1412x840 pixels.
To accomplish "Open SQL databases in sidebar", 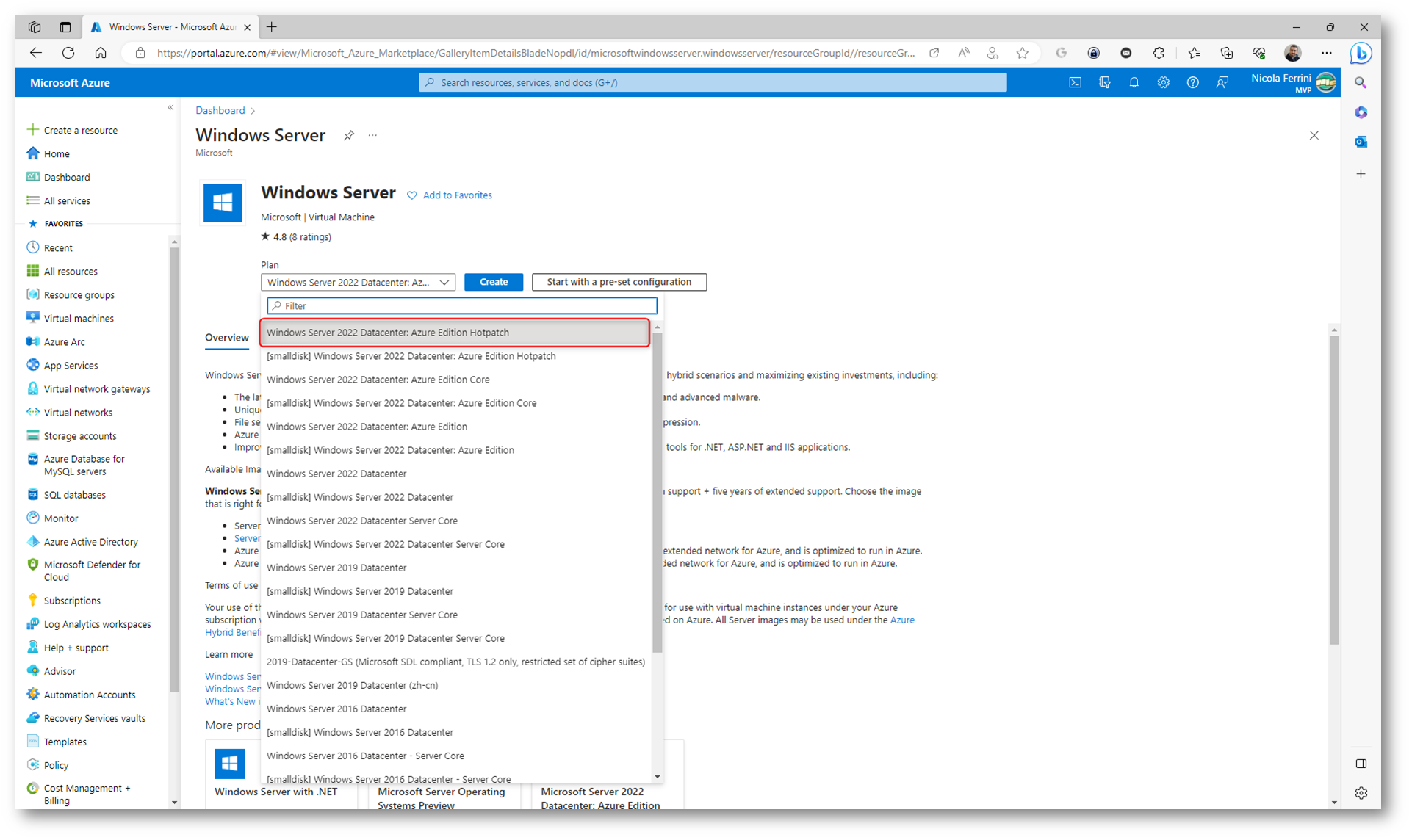I will 74,494.
